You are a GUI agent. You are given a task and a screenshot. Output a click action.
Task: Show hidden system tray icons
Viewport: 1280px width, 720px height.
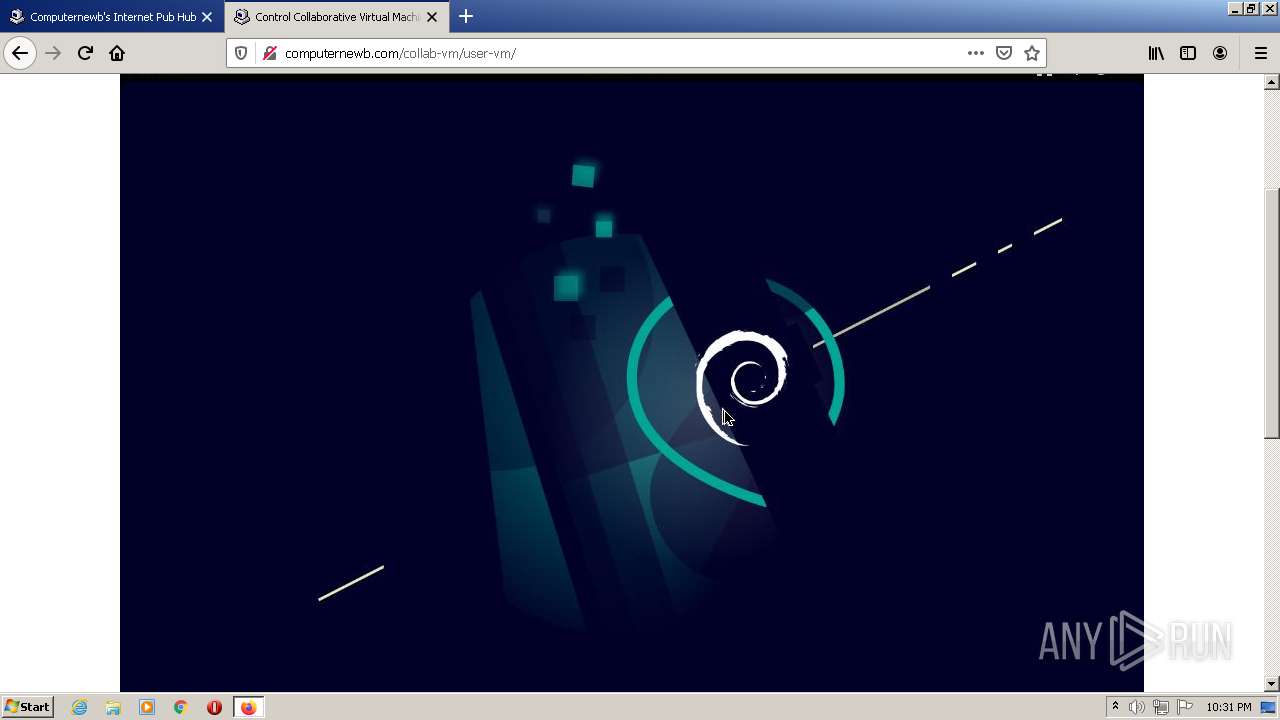[x=1115, y=707]
